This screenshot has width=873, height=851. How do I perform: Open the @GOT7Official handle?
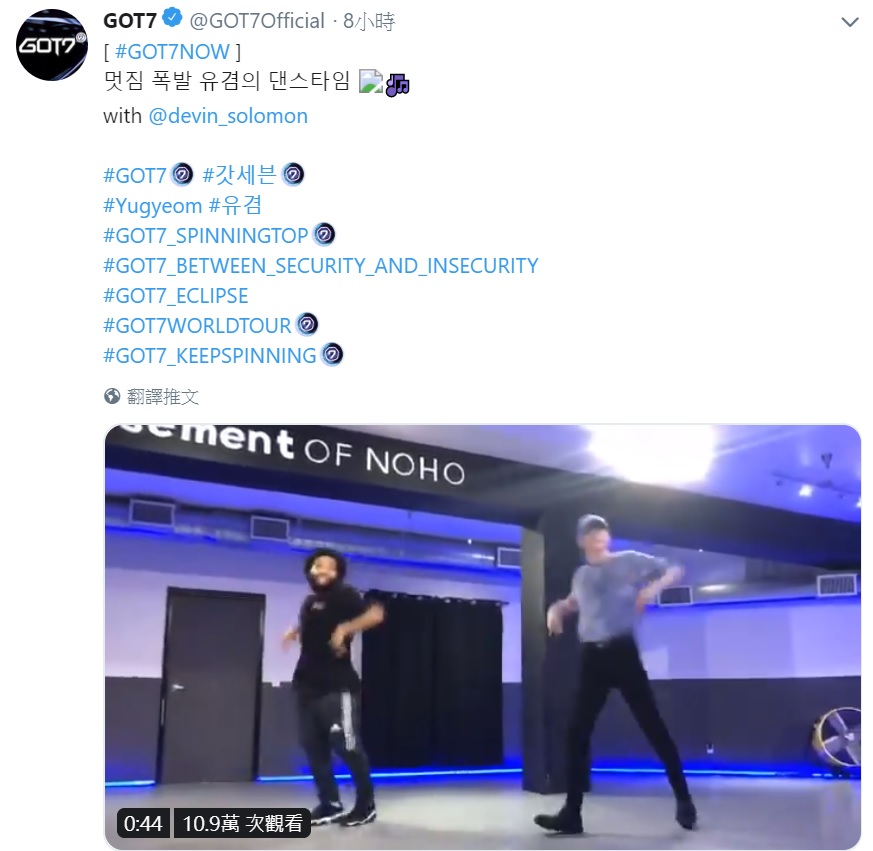257,21
